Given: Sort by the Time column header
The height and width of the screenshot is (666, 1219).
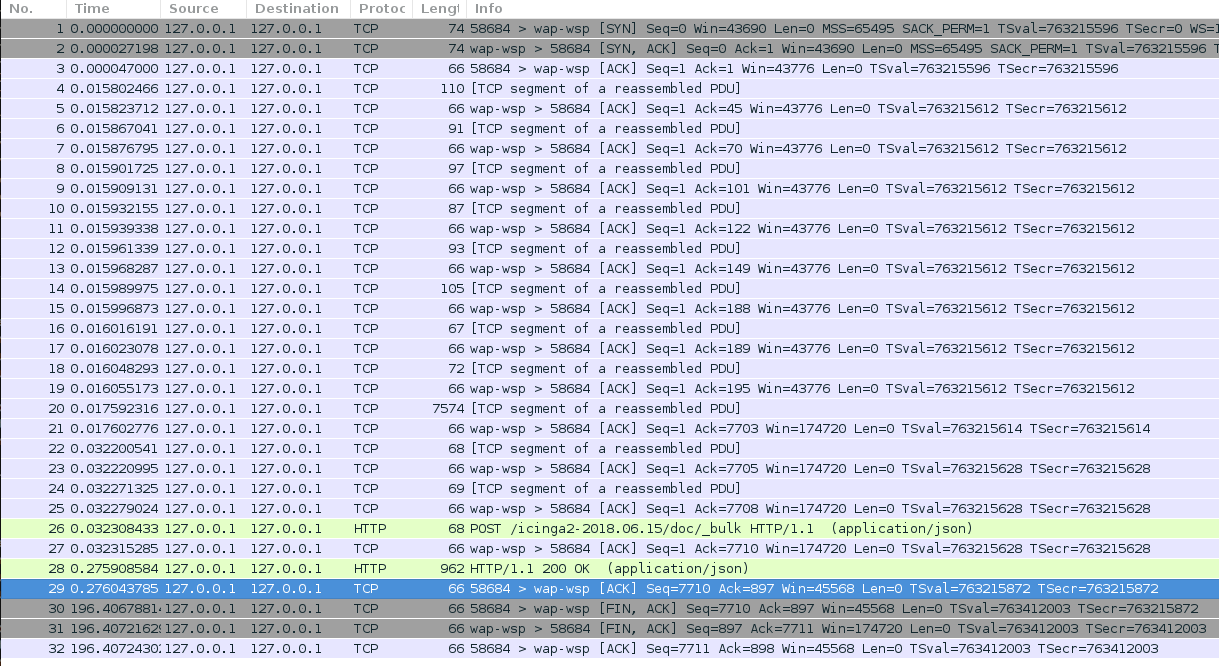Looking at the screenshot, I should pyautogui.click(x=114, y=9).
